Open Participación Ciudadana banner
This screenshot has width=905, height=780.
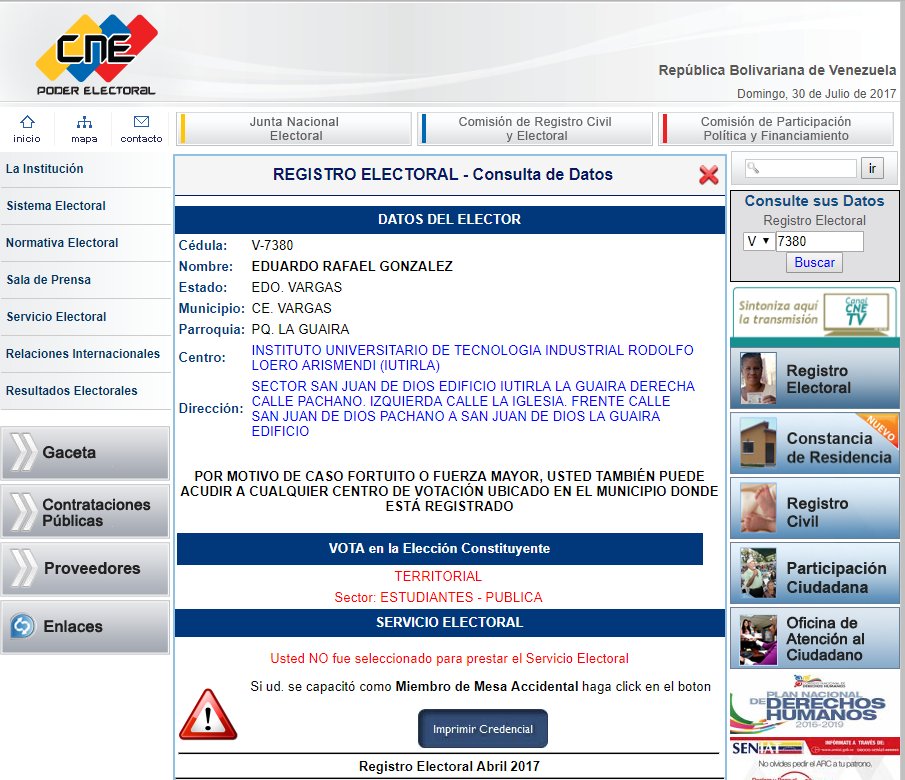815,573
